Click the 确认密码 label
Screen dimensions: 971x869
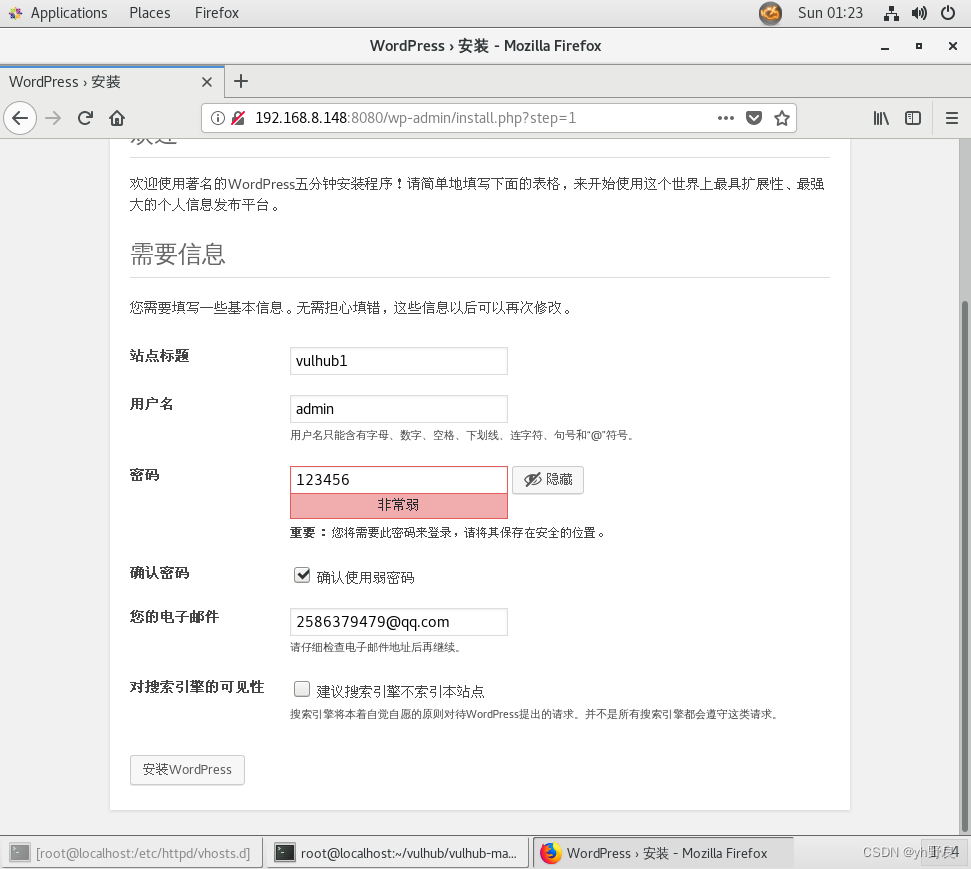pos(159,573)
